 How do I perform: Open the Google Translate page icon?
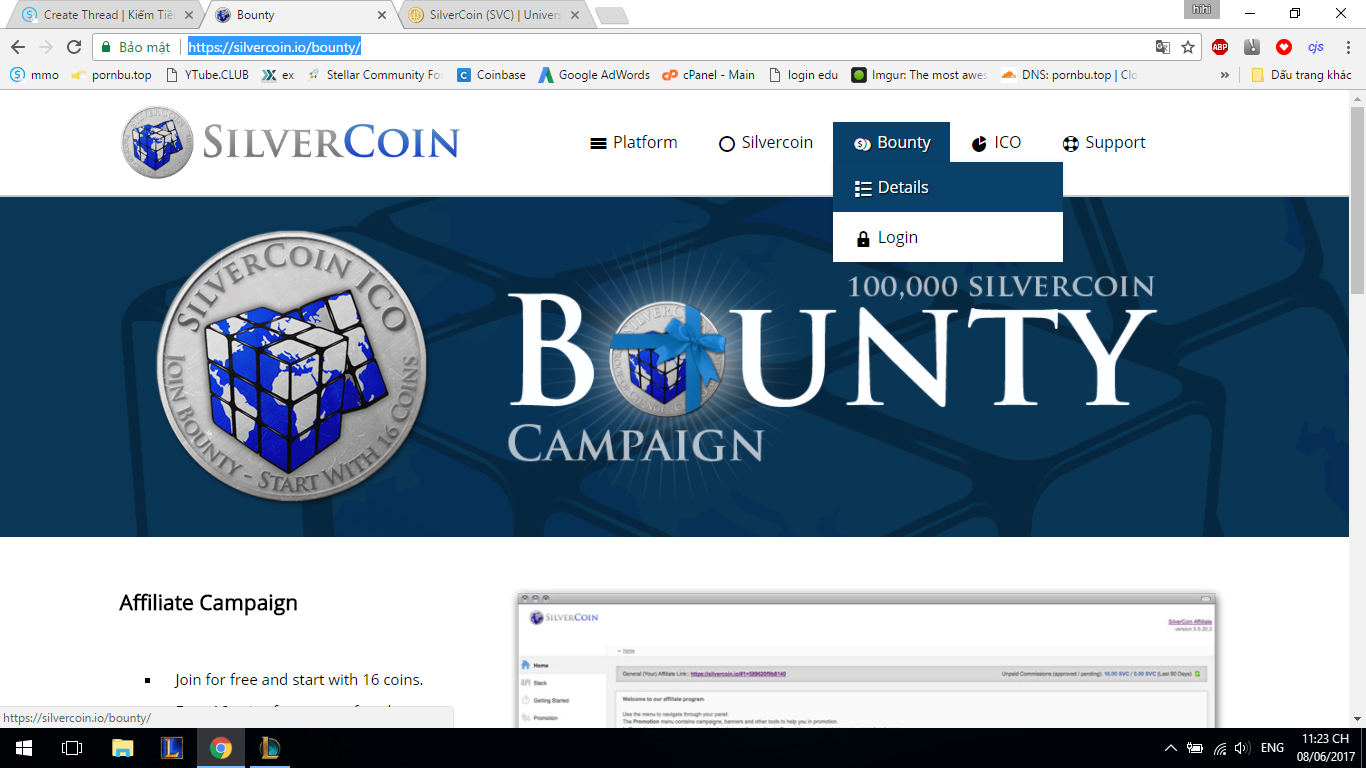[x=1162, y=47]
